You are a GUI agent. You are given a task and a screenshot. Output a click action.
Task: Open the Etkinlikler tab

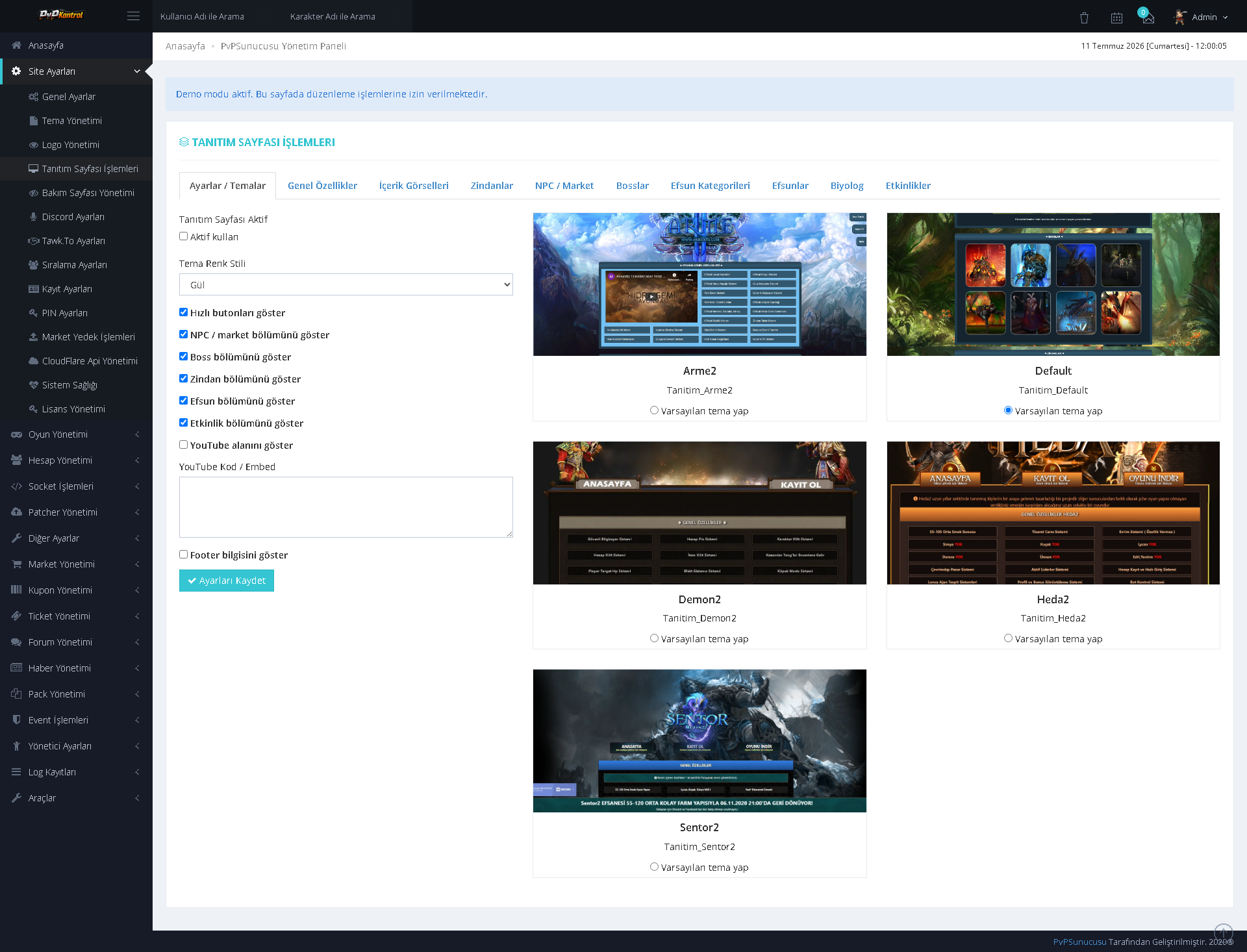click(908, 186)
